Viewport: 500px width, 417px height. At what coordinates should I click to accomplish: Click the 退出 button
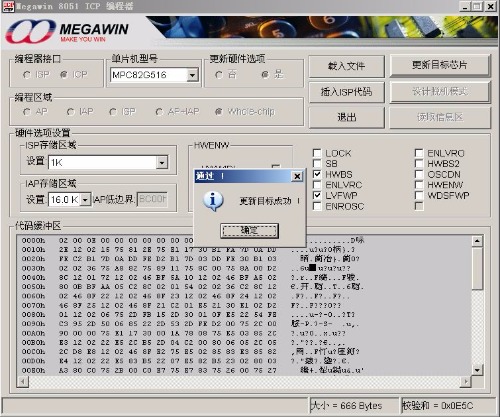coord(347,117)
